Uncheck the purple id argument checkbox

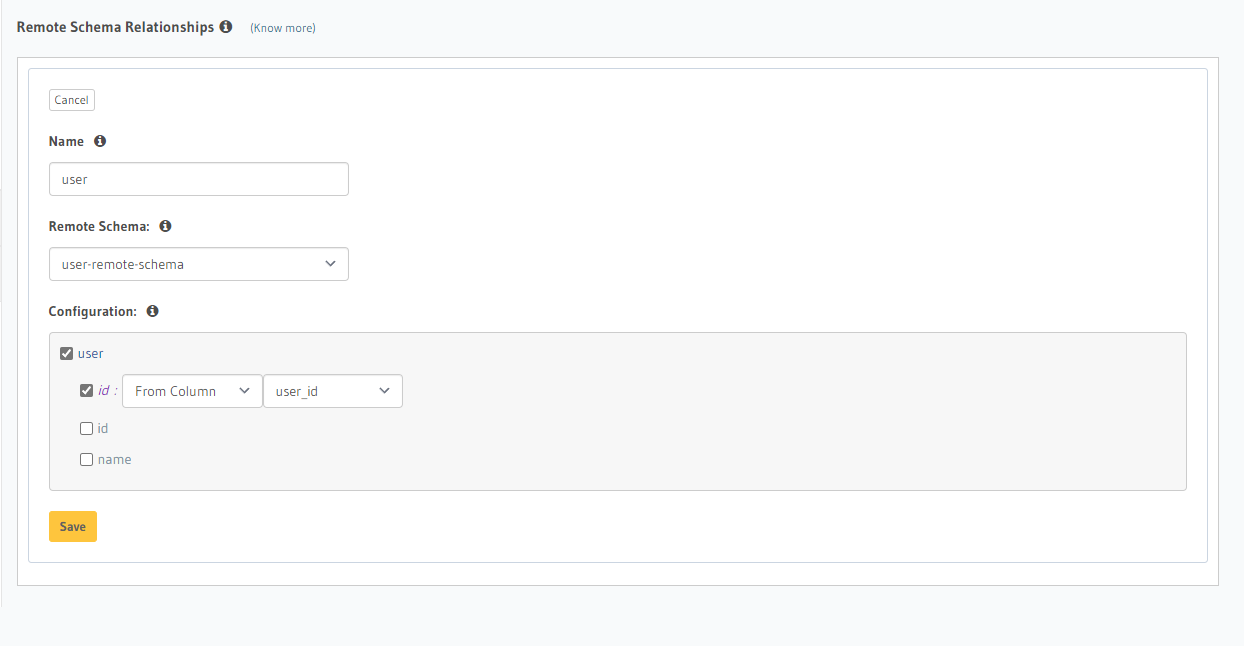[87, 391]
